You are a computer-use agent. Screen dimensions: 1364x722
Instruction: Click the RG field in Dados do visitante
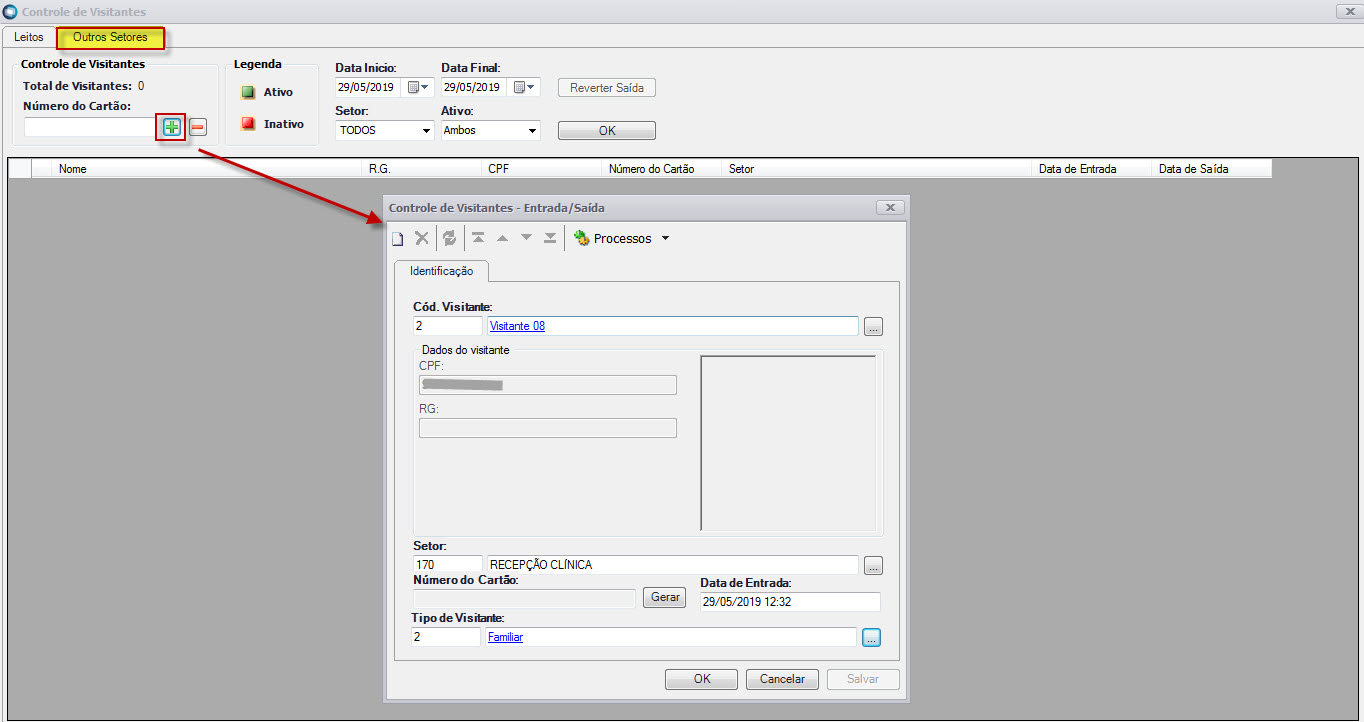(x=548, y=428)
